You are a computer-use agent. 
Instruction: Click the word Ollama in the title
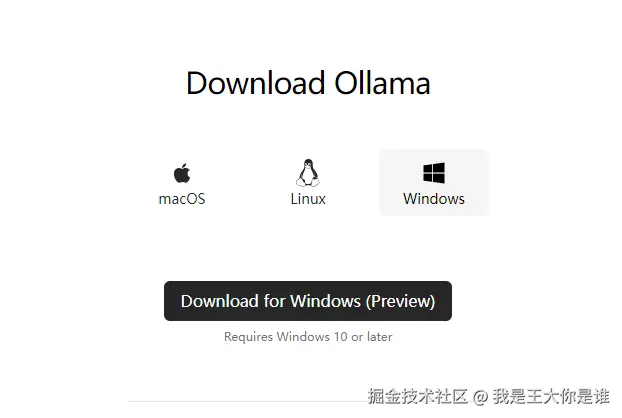382,83
